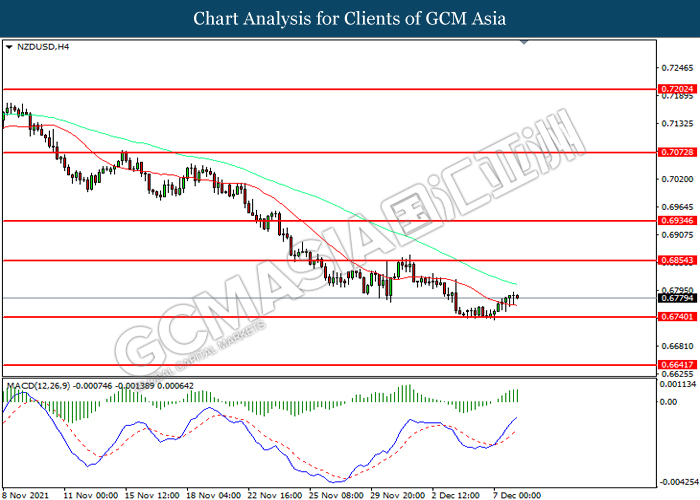Select the 0.70728 price level label
The width and height of the screenshot is (700, 500).
677,152
